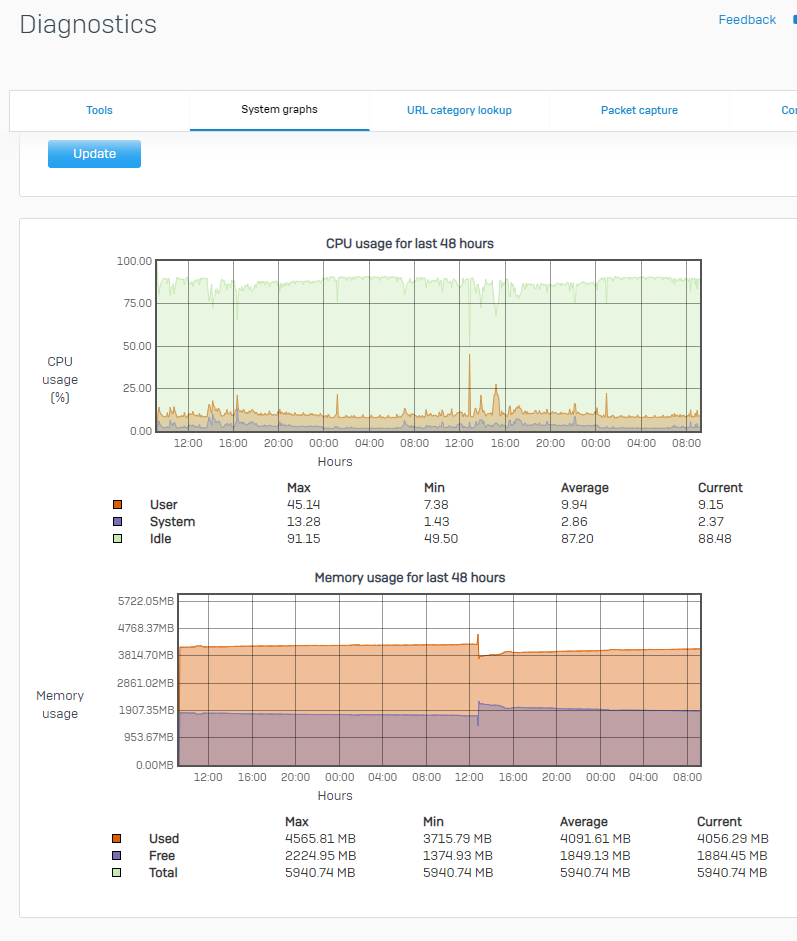
Task: Click Free min value 1374.93 MB
Action: click(458, 855)
